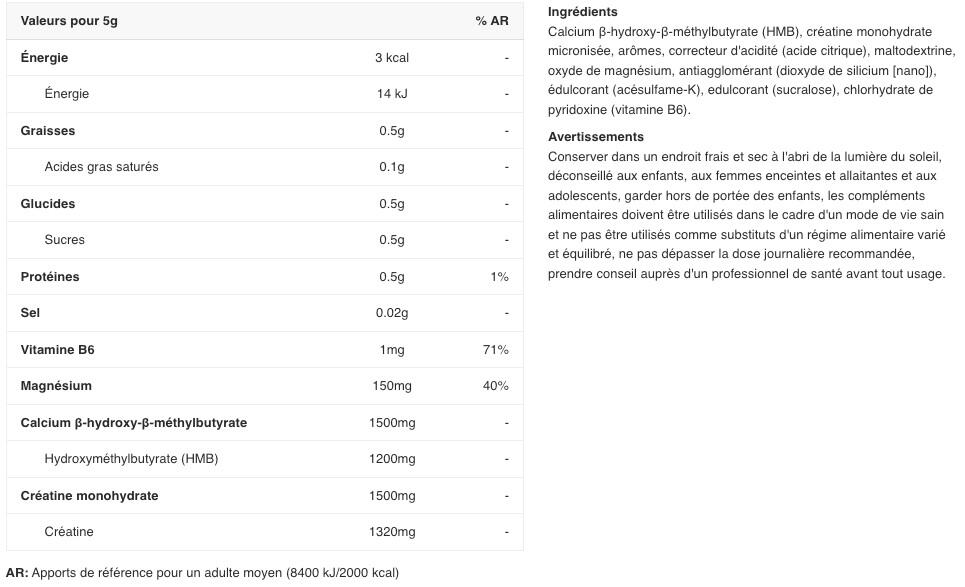965x587 pixels.
Task: Click the "Sucres" row label
Action: [65, 240]
